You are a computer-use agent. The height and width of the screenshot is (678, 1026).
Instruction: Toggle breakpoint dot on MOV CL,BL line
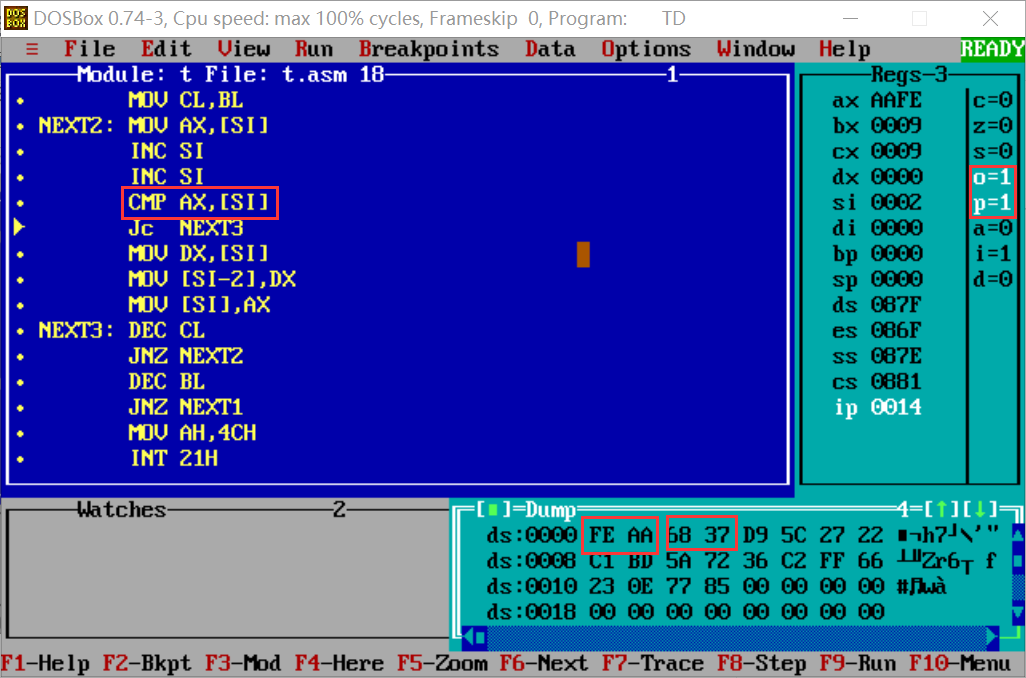[x=20, y=101]
